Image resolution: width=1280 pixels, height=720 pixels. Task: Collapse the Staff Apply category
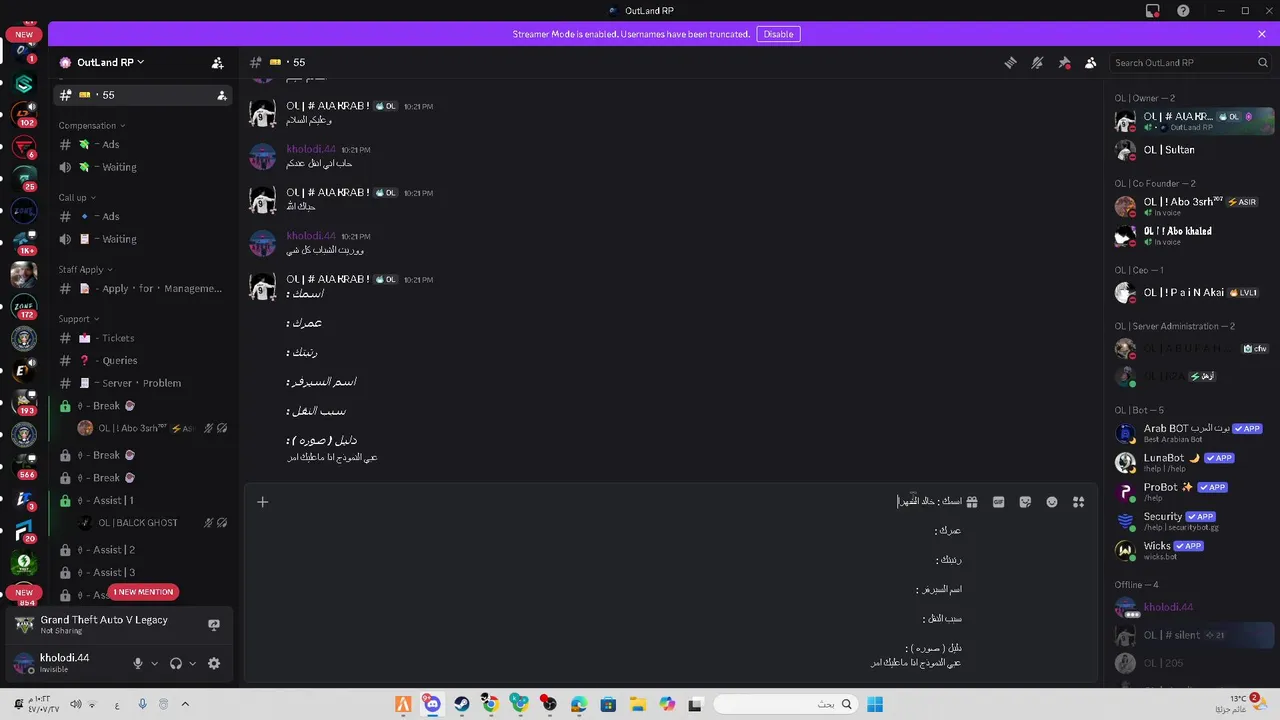pos(85,270)
